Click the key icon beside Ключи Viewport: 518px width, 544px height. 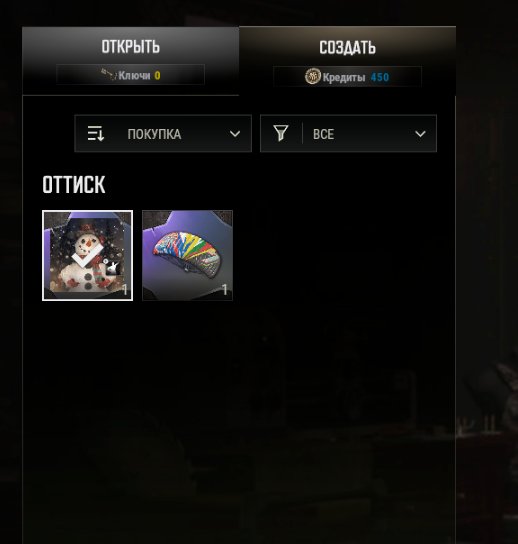tap(109, 75)
